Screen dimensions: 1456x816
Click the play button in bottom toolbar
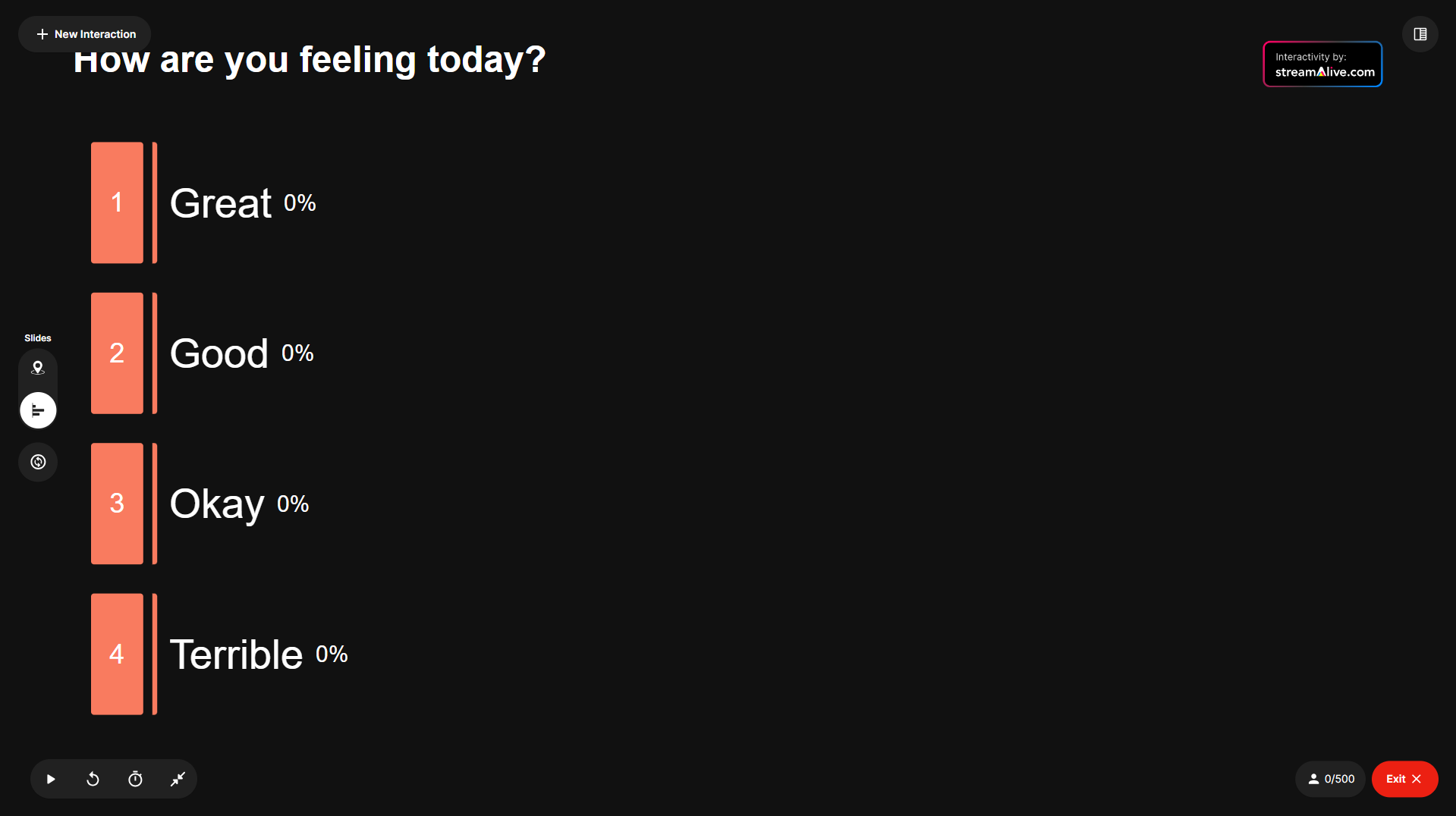point(51,779)
